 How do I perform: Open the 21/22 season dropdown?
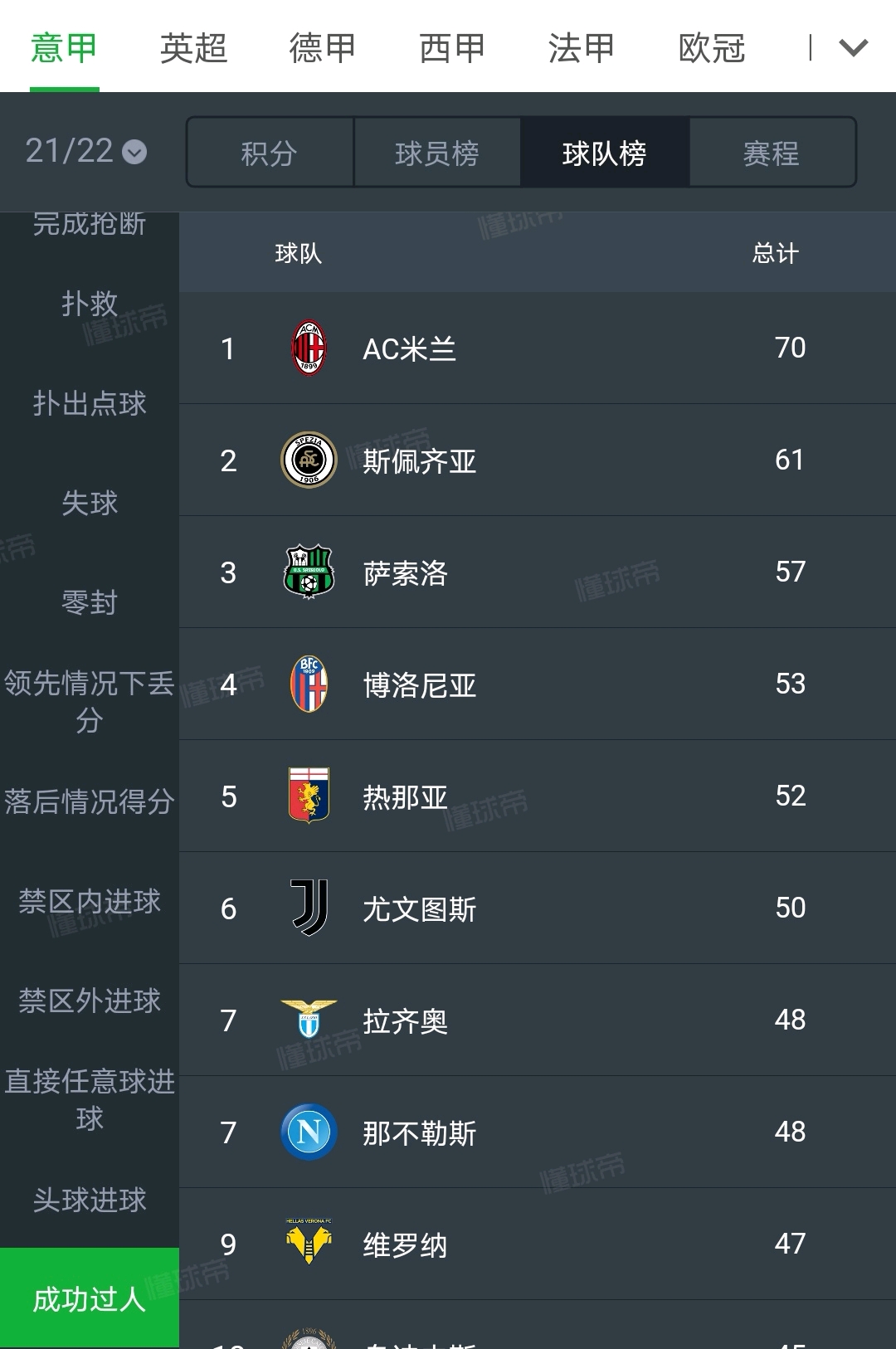[x=85, y=151]
